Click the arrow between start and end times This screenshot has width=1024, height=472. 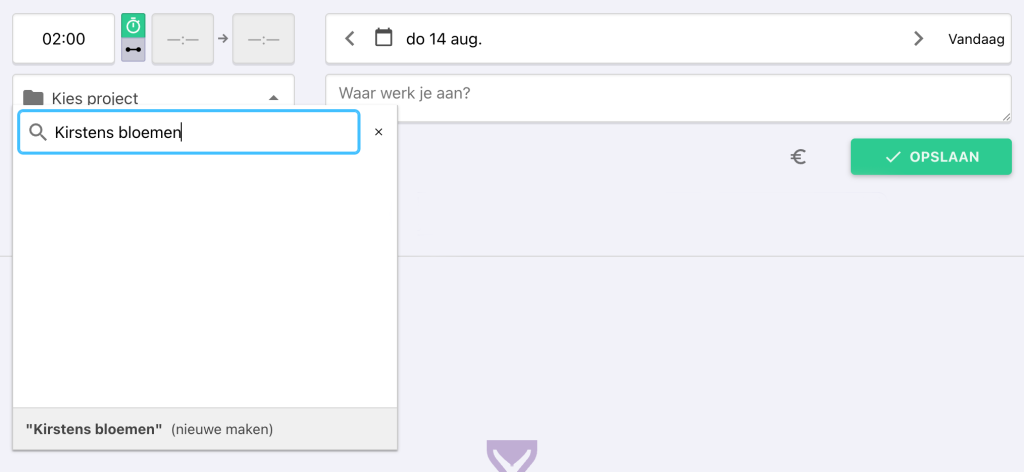tap(223, 39)
